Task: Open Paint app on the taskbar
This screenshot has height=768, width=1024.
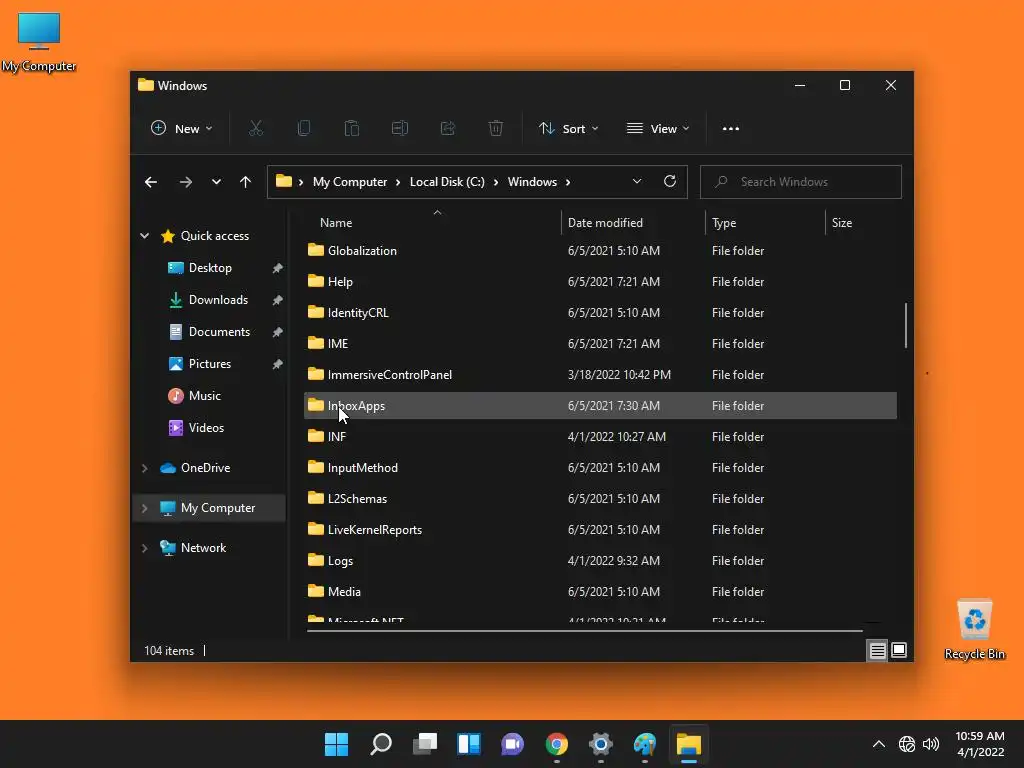Action: click(645, 744)
